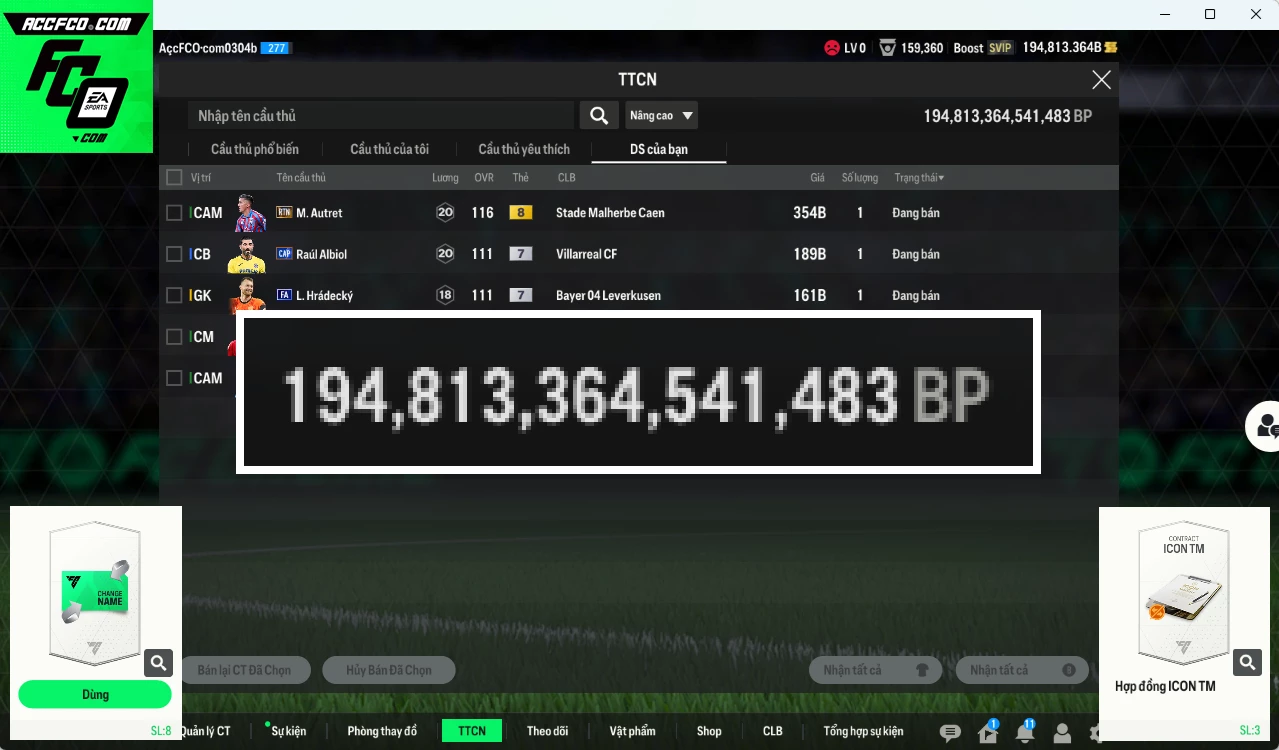Open Shop in the bottom menu
The height and width of the screenshot is (750, 1279).
click(709, 731)
